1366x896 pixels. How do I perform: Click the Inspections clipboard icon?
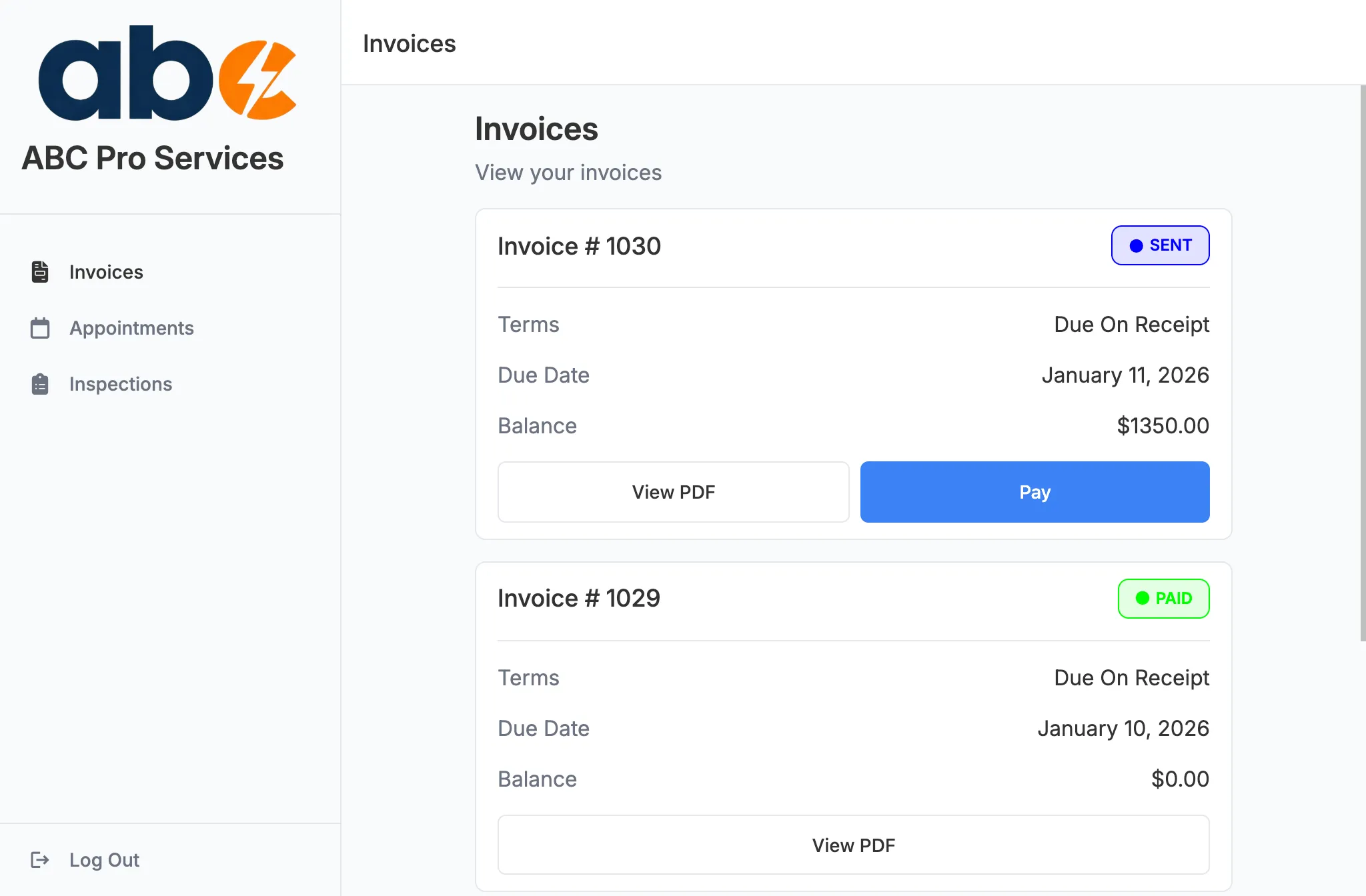[39, 384]
